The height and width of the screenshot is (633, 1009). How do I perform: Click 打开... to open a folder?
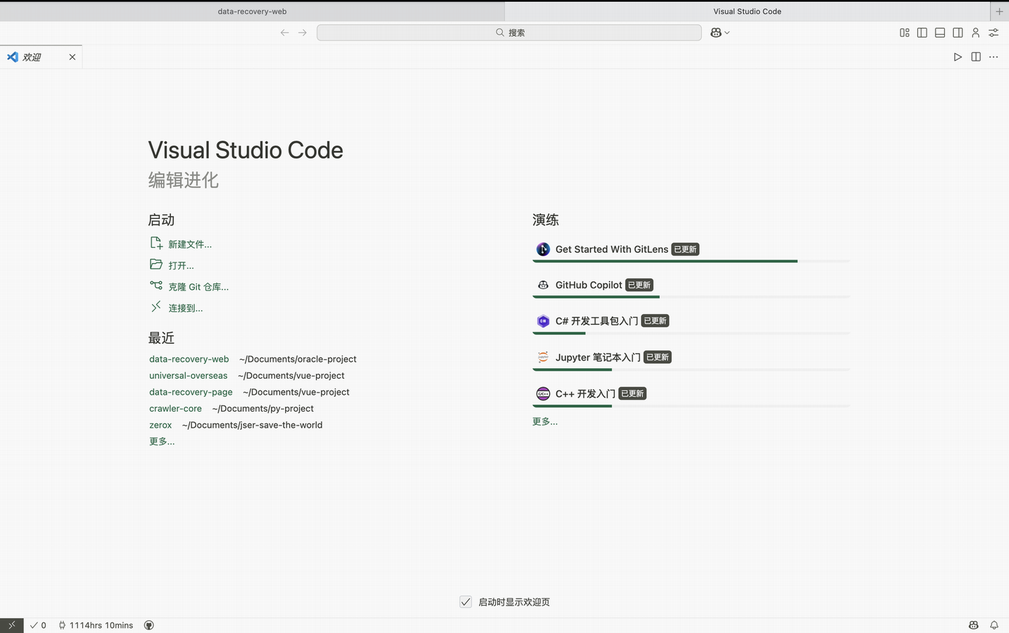(181, 266)
